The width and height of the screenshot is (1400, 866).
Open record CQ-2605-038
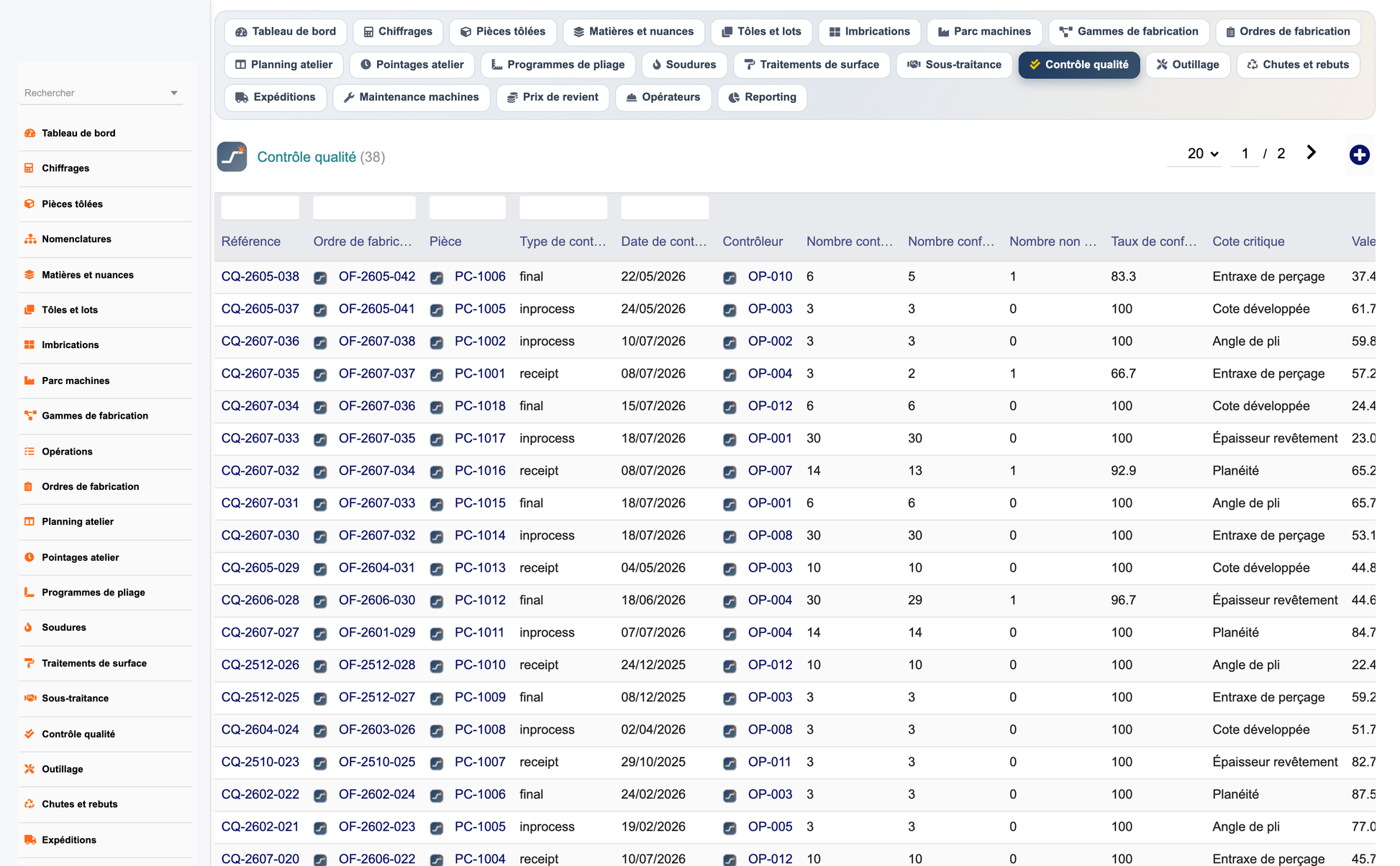(260, 277)
